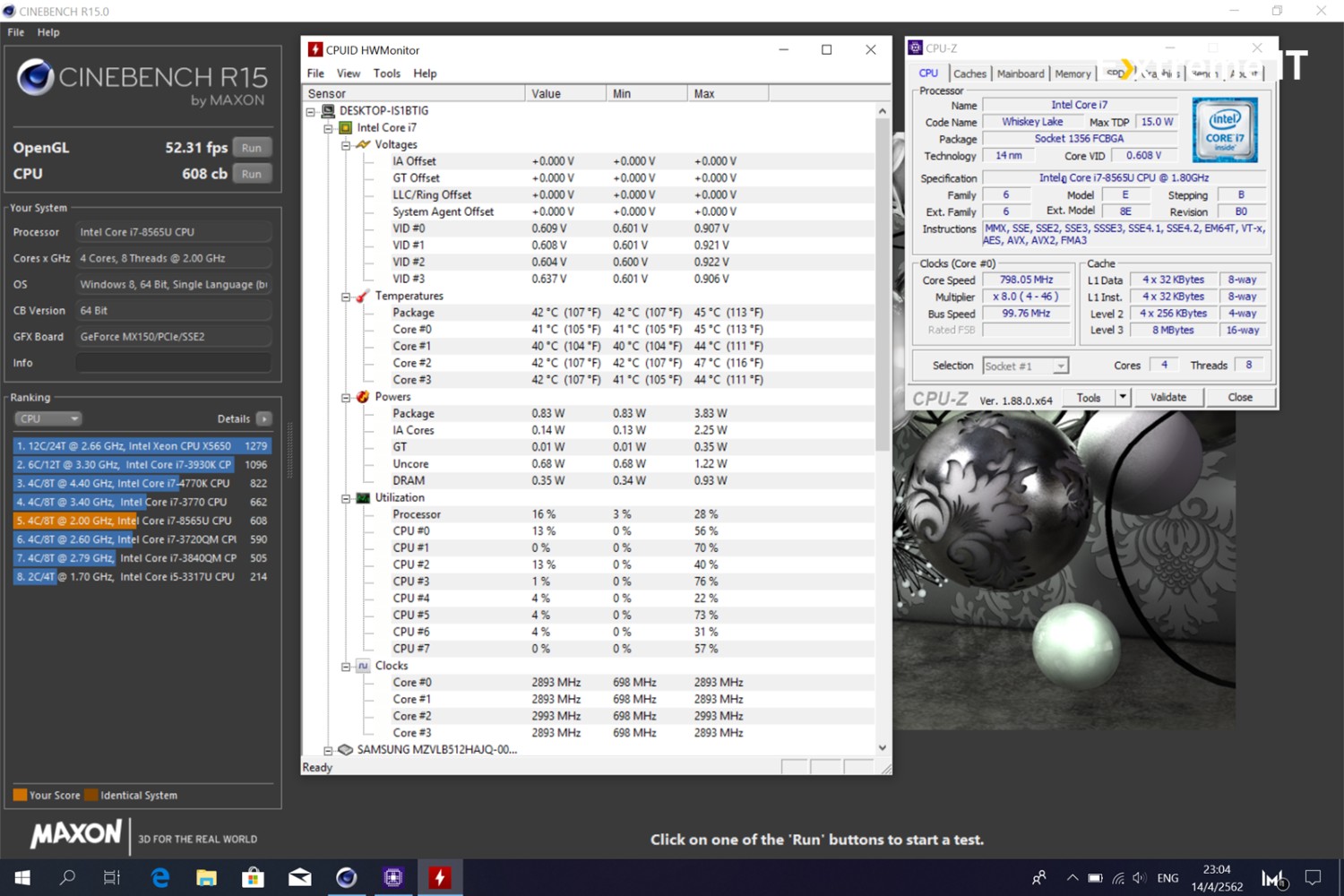Click Info field in Cinebench
This screenshot has height=896, width=1344.
173,363
